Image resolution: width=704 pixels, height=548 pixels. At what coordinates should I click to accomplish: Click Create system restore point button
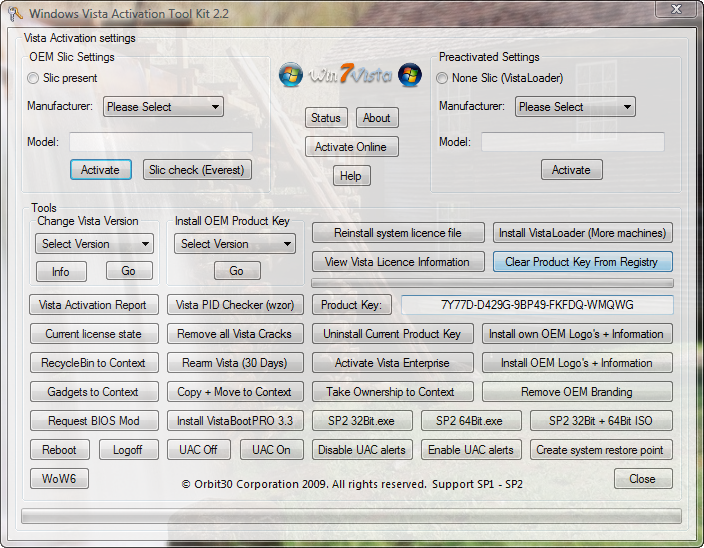(601, 450)
